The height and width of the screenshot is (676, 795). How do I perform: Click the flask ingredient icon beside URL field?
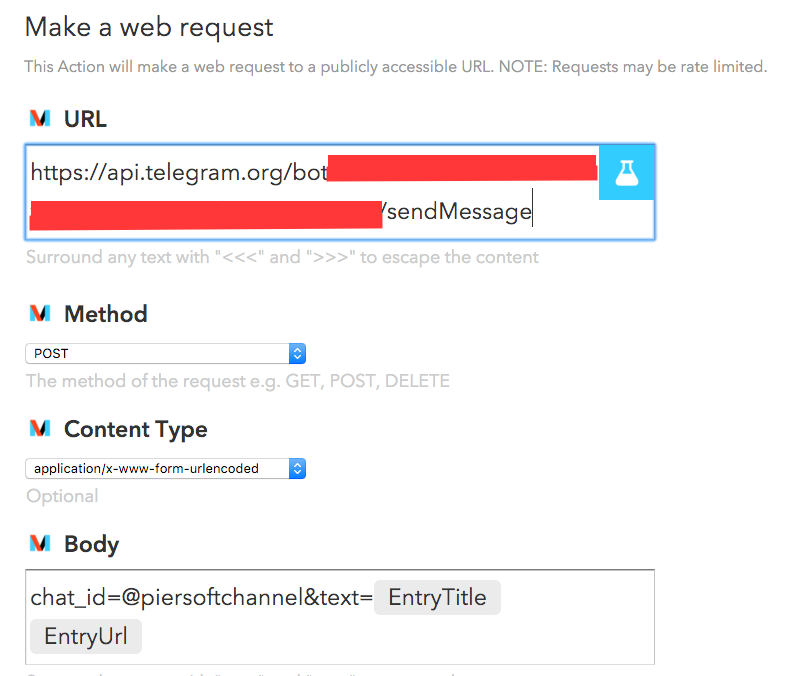pos(627,173)
